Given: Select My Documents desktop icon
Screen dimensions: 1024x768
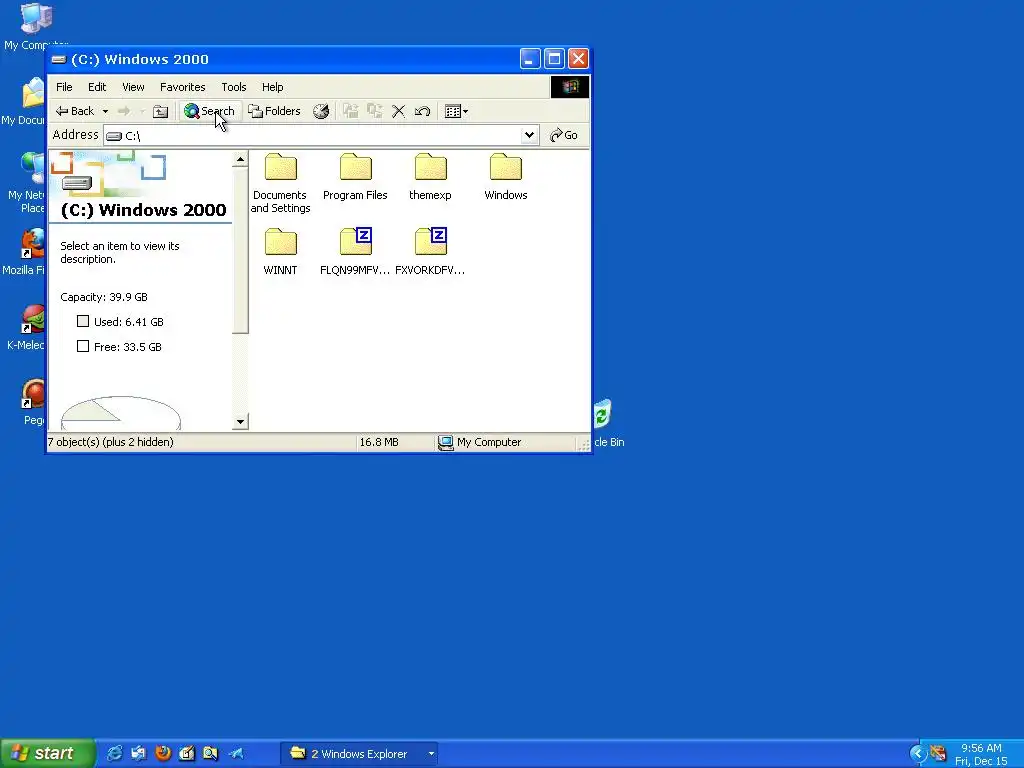Looking at the screenshot, I should (x=24, y=102).
